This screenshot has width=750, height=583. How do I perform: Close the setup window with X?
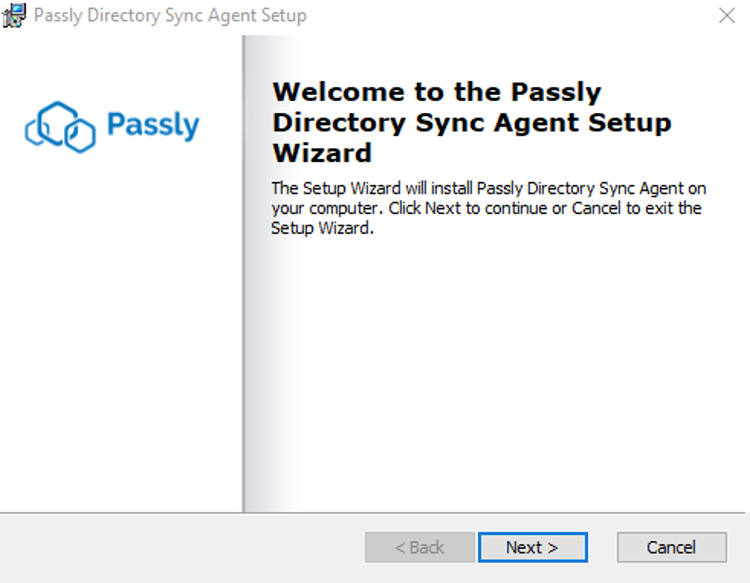[727, 16]
